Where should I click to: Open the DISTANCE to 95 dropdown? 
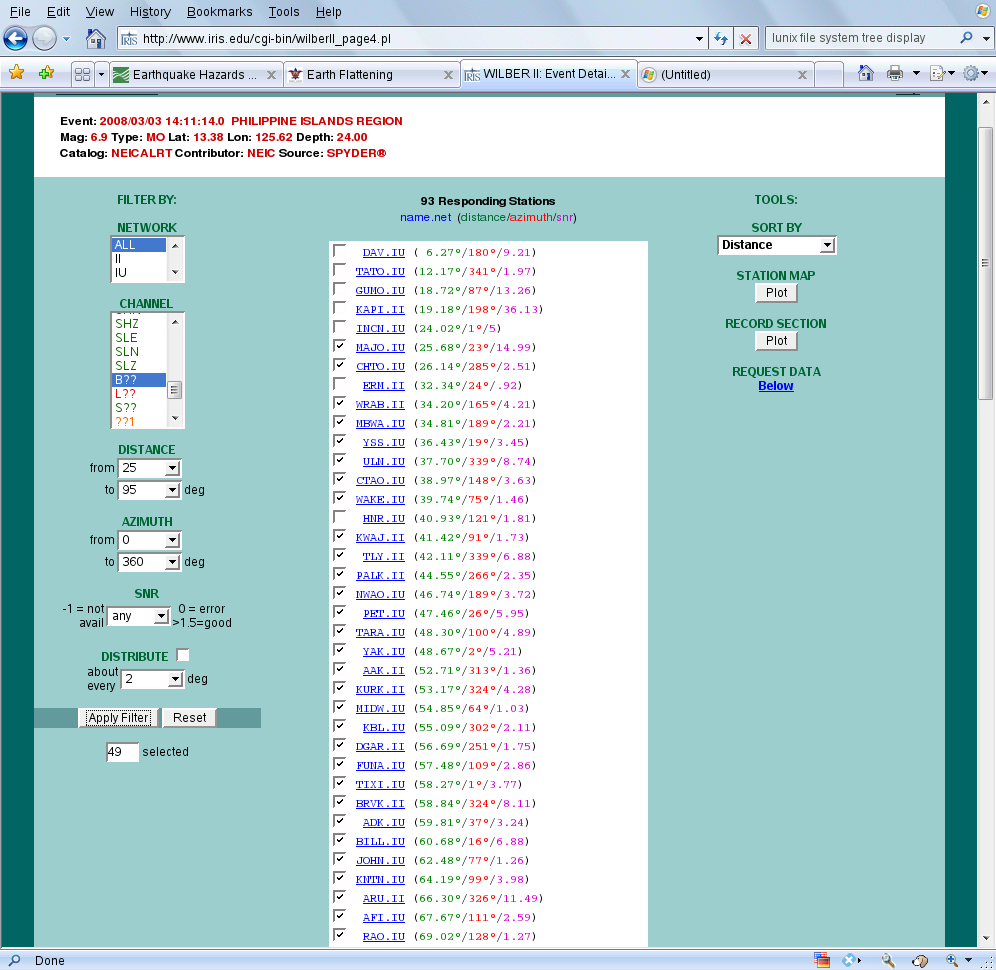[x=149, y=490]
